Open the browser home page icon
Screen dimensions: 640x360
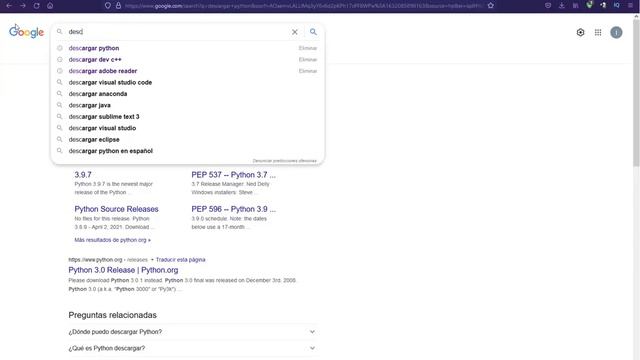click(x=50, y=6)
